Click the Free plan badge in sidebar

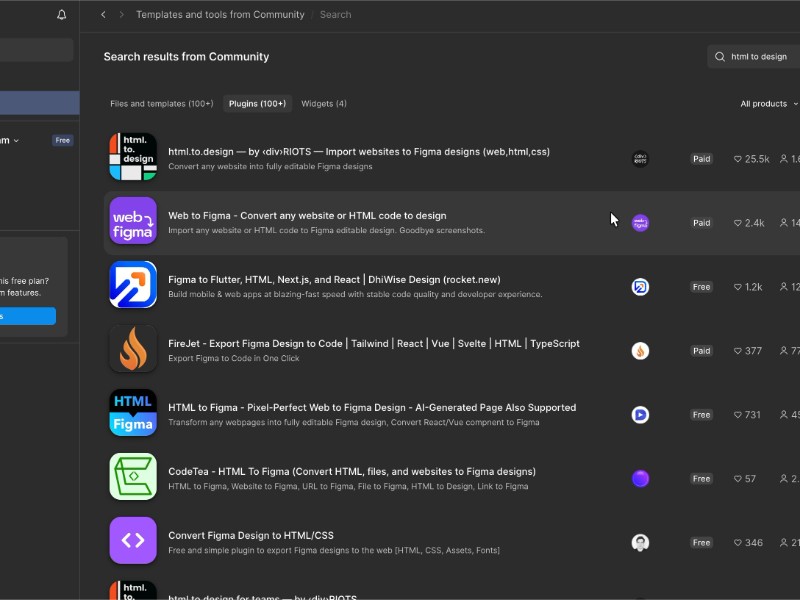(63, 140)
